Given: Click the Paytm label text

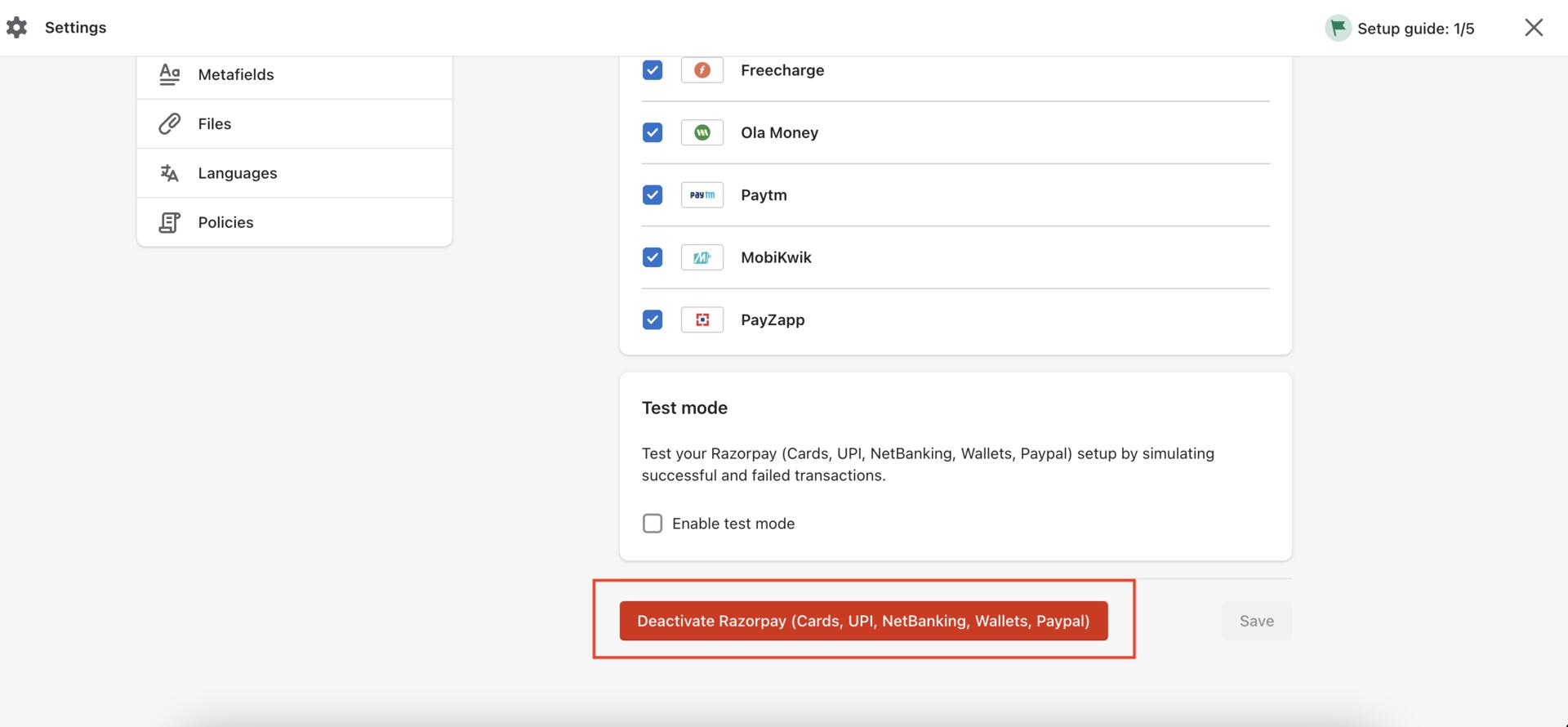Looking at the screenshot, I should 764,194.
